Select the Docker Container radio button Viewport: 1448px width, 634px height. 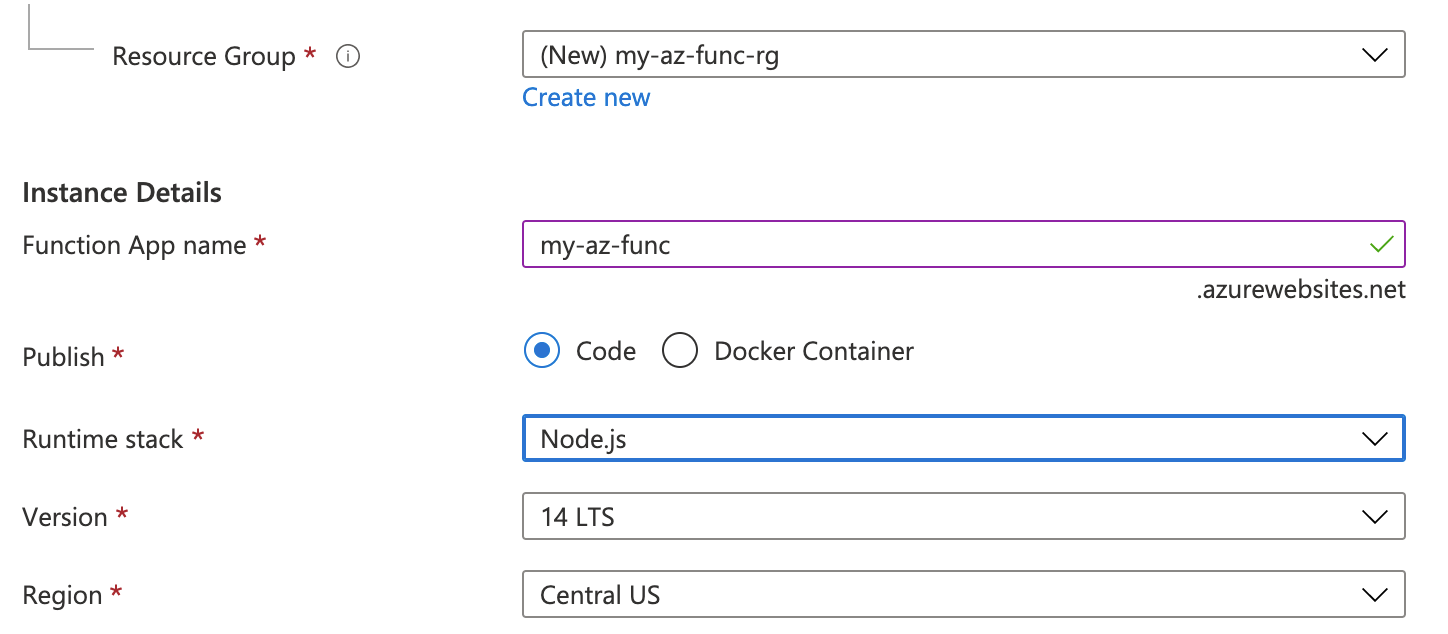click(680, 351)
